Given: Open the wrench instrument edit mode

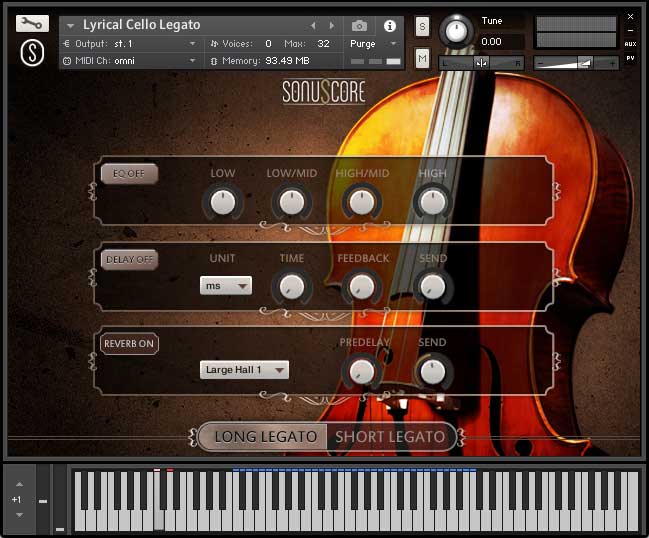Looking at the screenshot, I should tap(32, 24).
